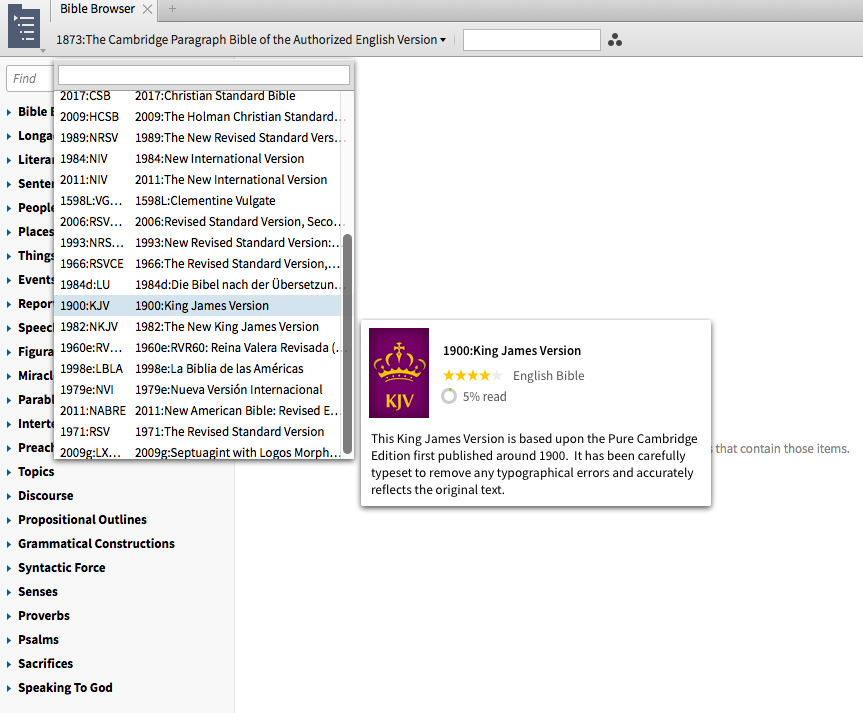
Task: Expand the Longacre Genre arrow
Action: pos(9,137)
